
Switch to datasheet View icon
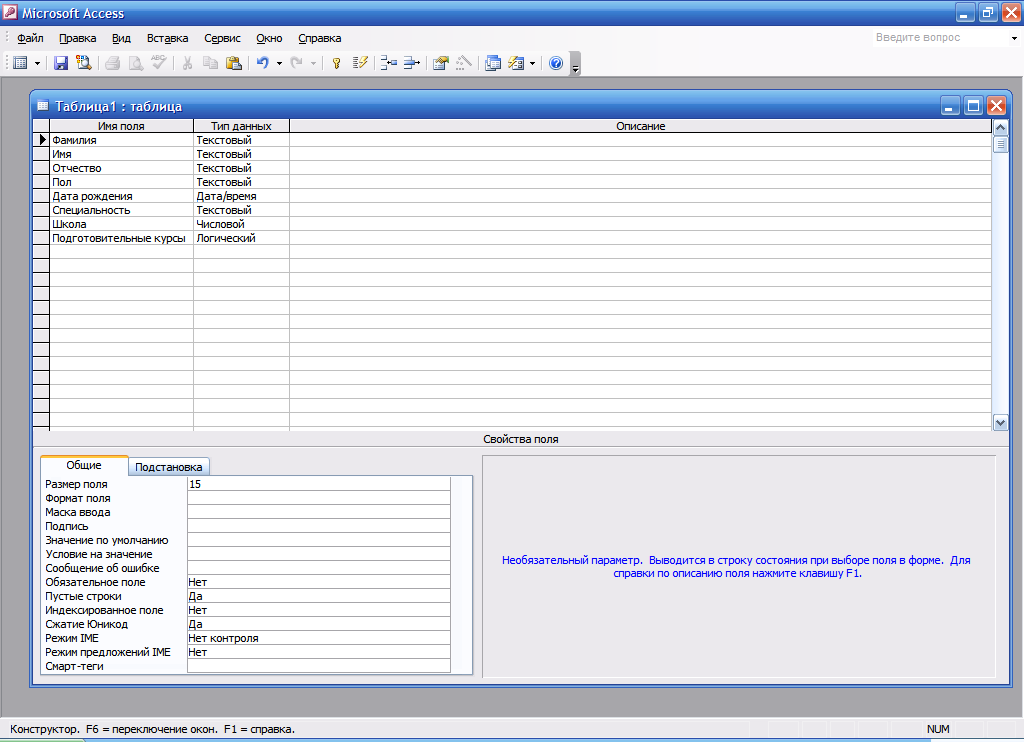(20, 63)
